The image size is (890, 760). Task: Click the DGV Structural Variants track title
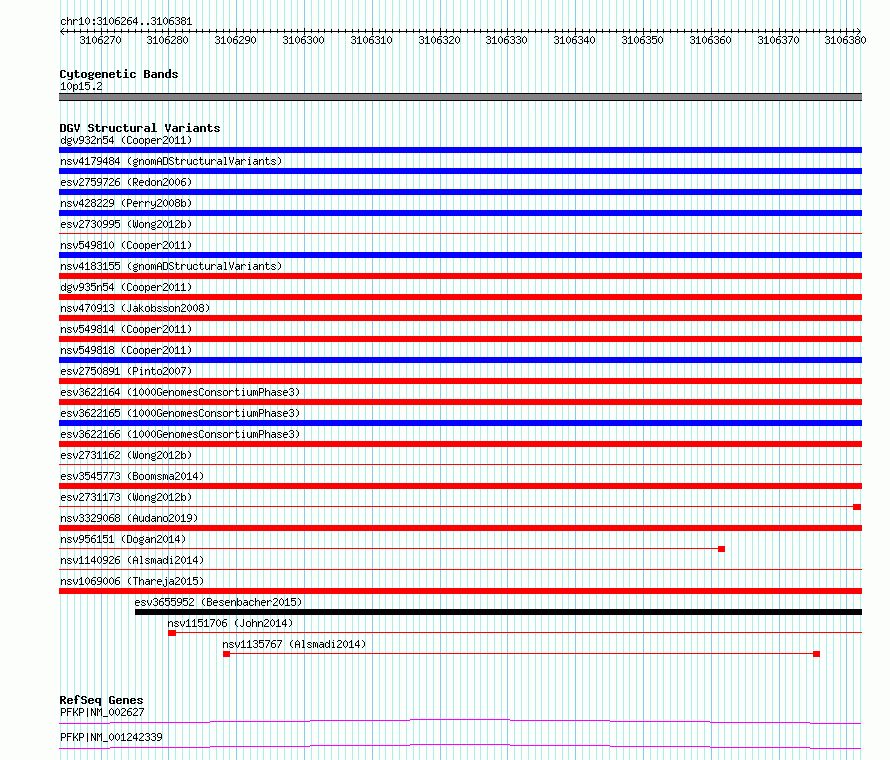140,128
